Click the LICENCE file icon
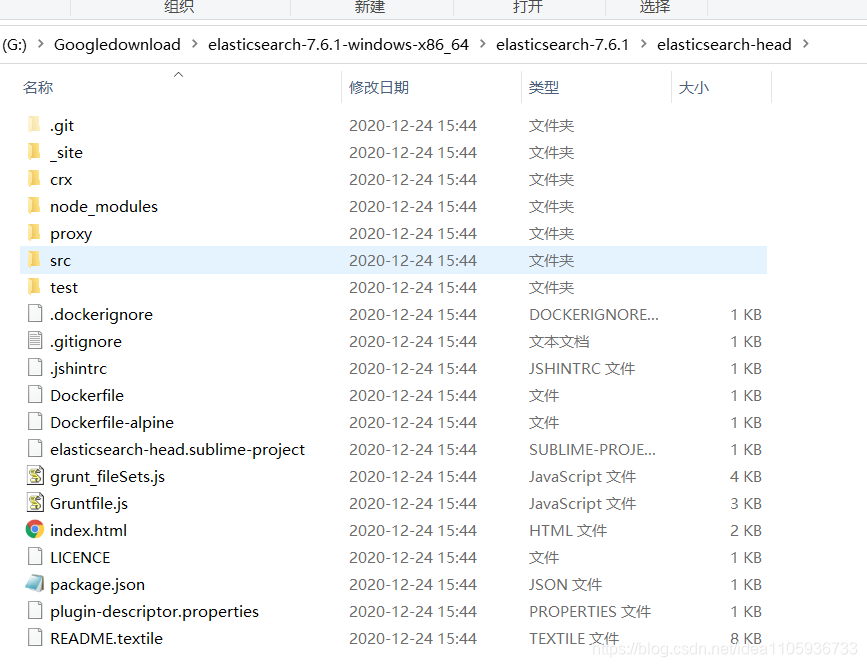Viewport: 867px width, 667px height. (x=35, y=557)
